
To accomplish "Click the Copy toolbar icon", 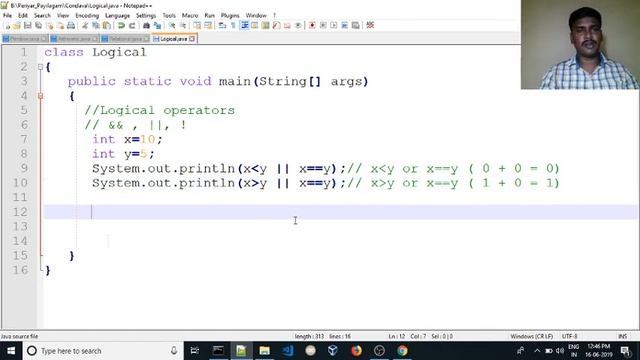I will pyautogui.click(x=96, y=25).
